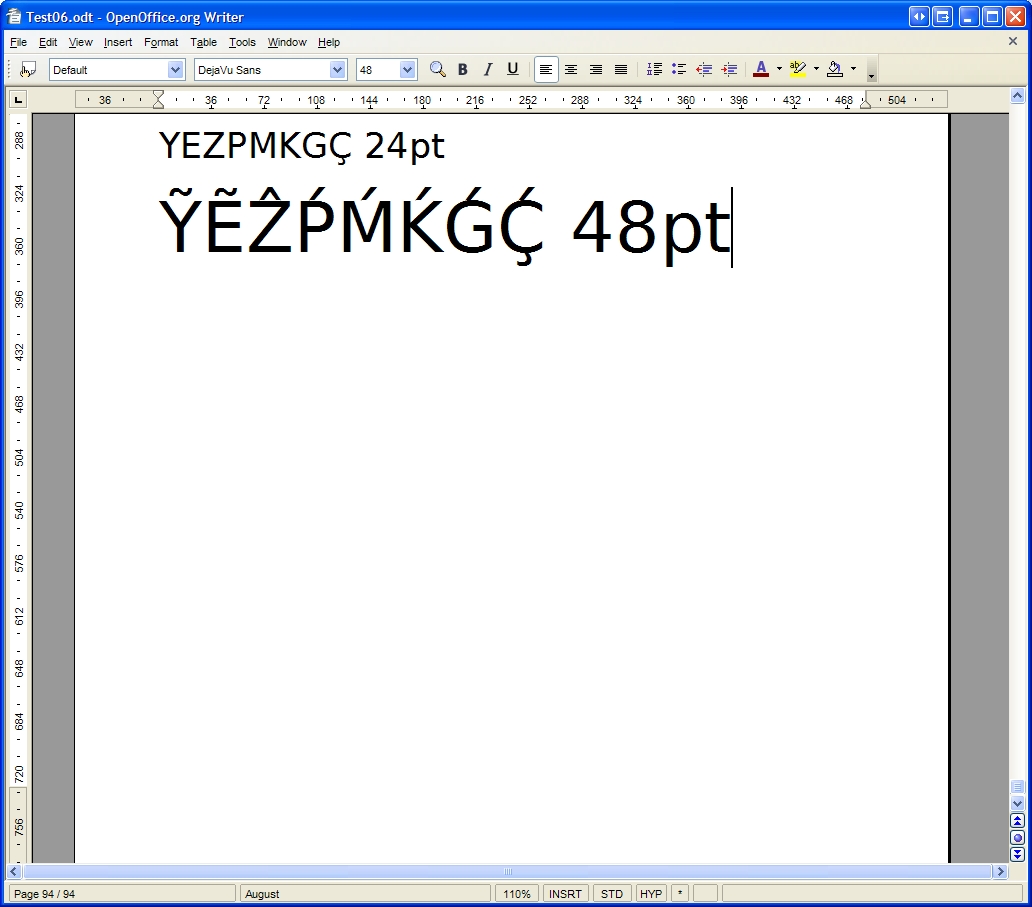Open the Table menu
This screenshot has height=907, width=1032.
tap(203, 42)
